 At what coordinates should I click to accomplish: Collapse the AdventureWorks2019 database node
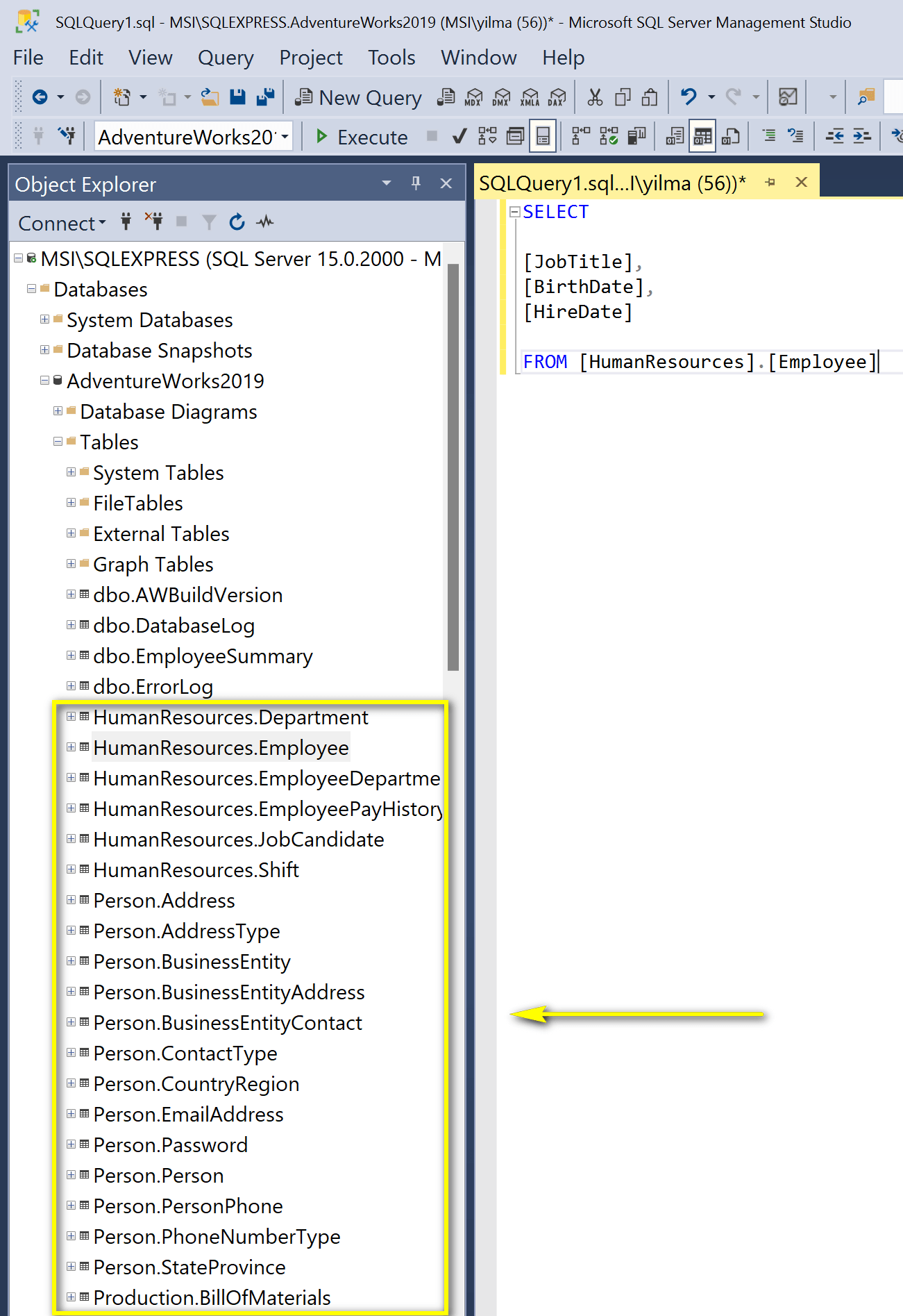pyautogui.click(x=44, y=381)
